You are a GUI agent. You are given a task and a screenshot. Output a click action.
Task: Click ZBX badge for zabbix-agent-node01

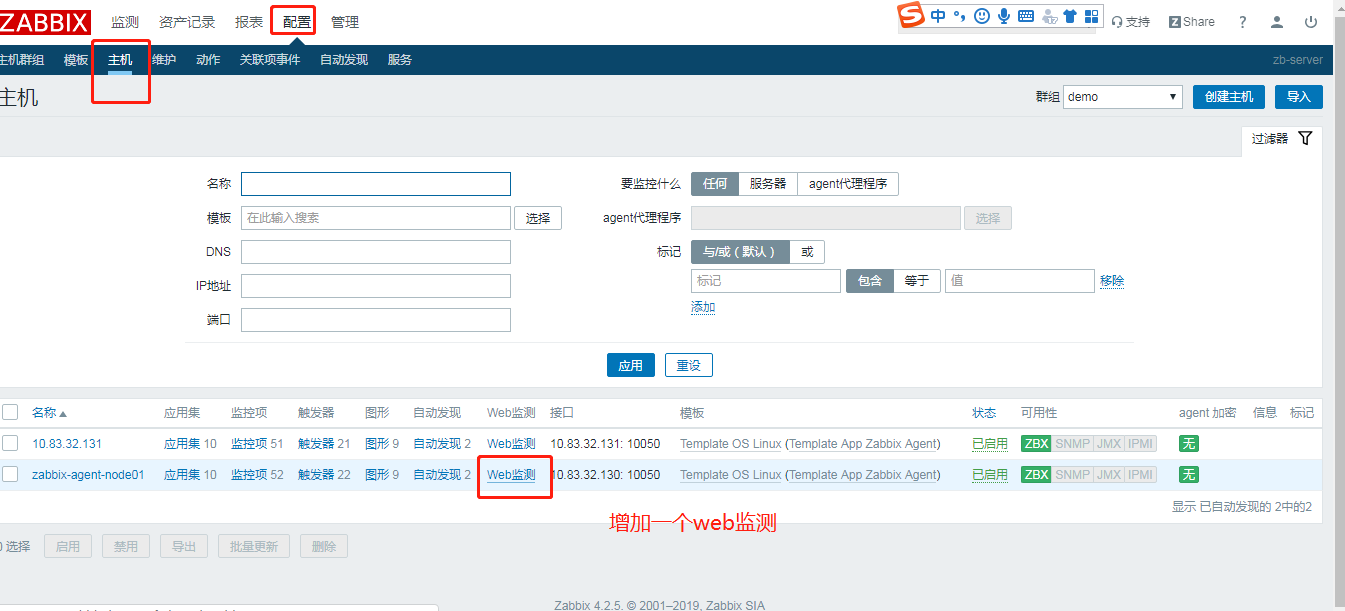point(1036,475)
